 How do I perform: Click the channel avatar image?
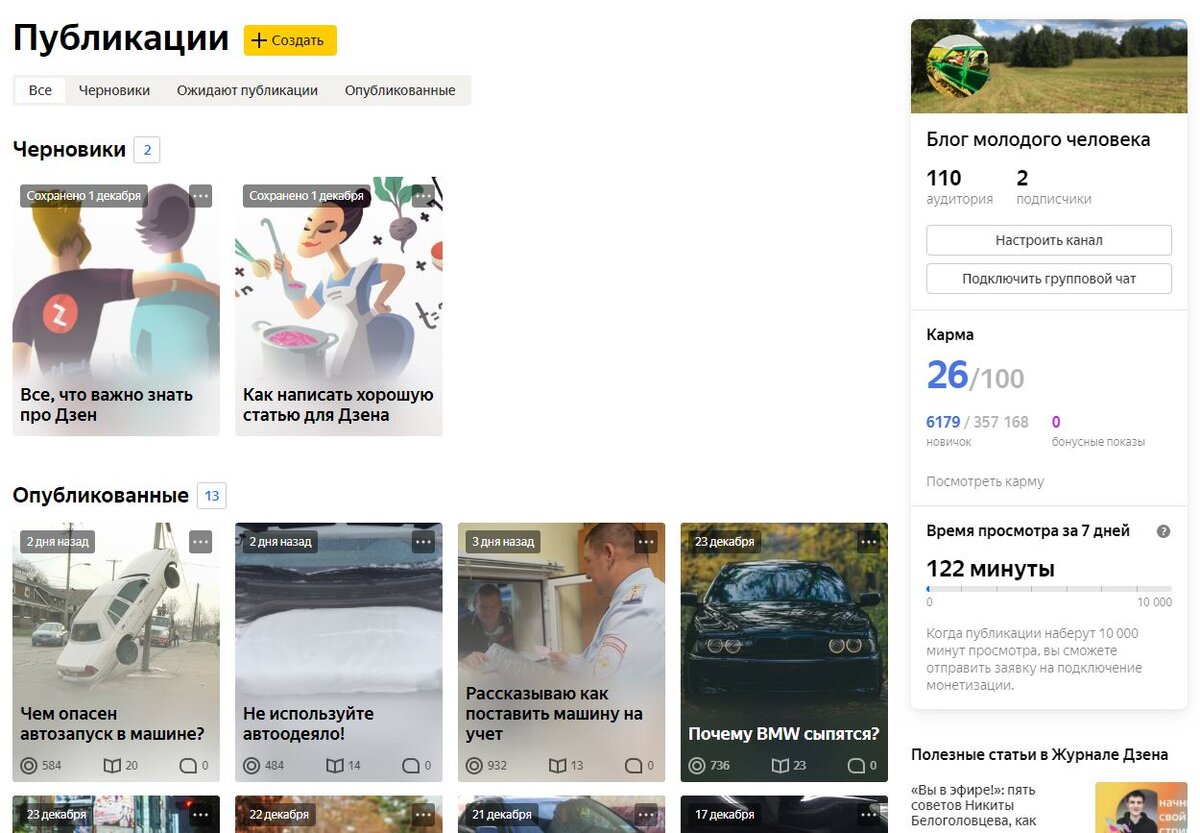(959, 66)
